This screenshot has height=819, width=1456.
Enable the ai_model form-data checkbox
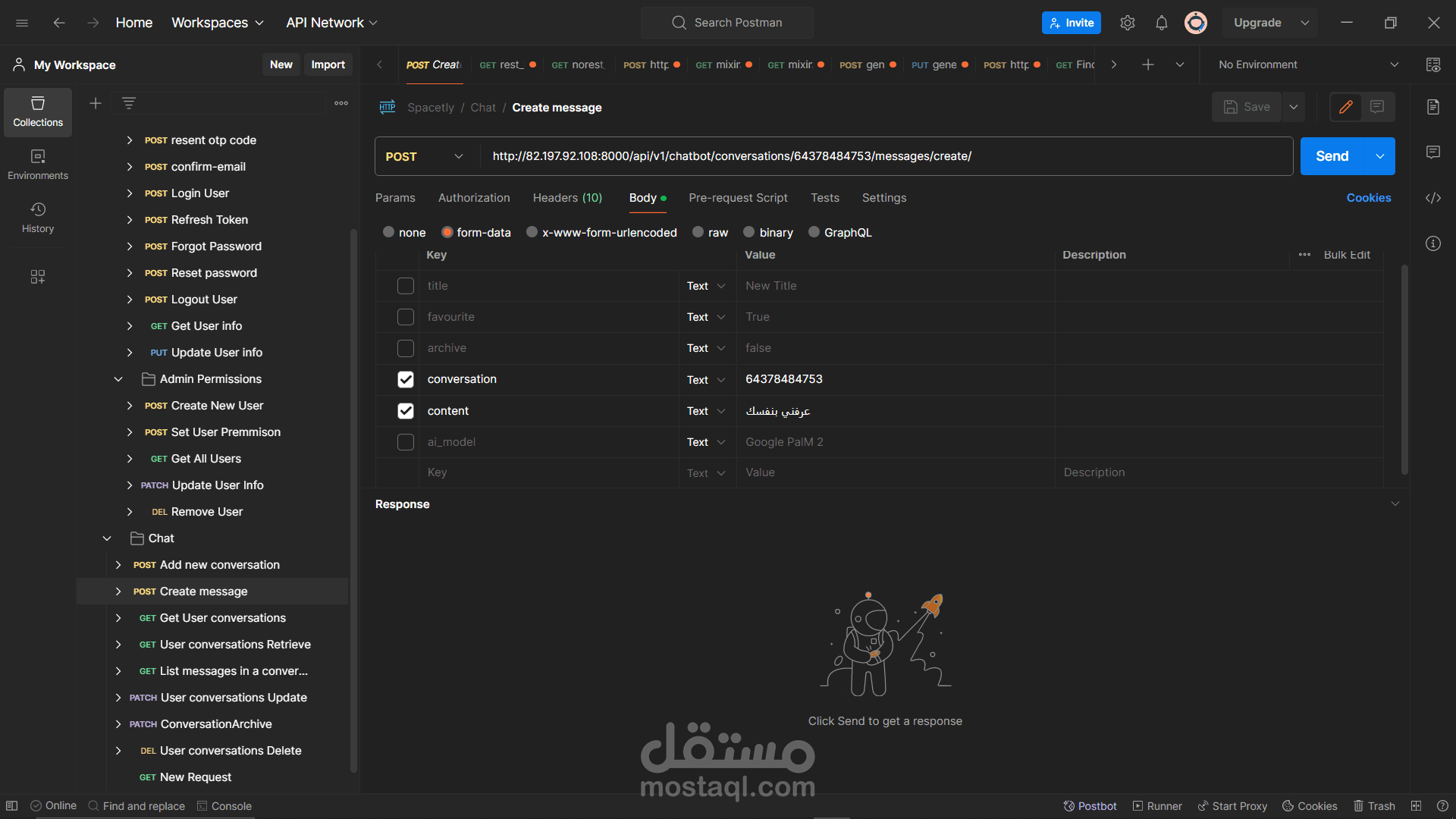point(406,442)
